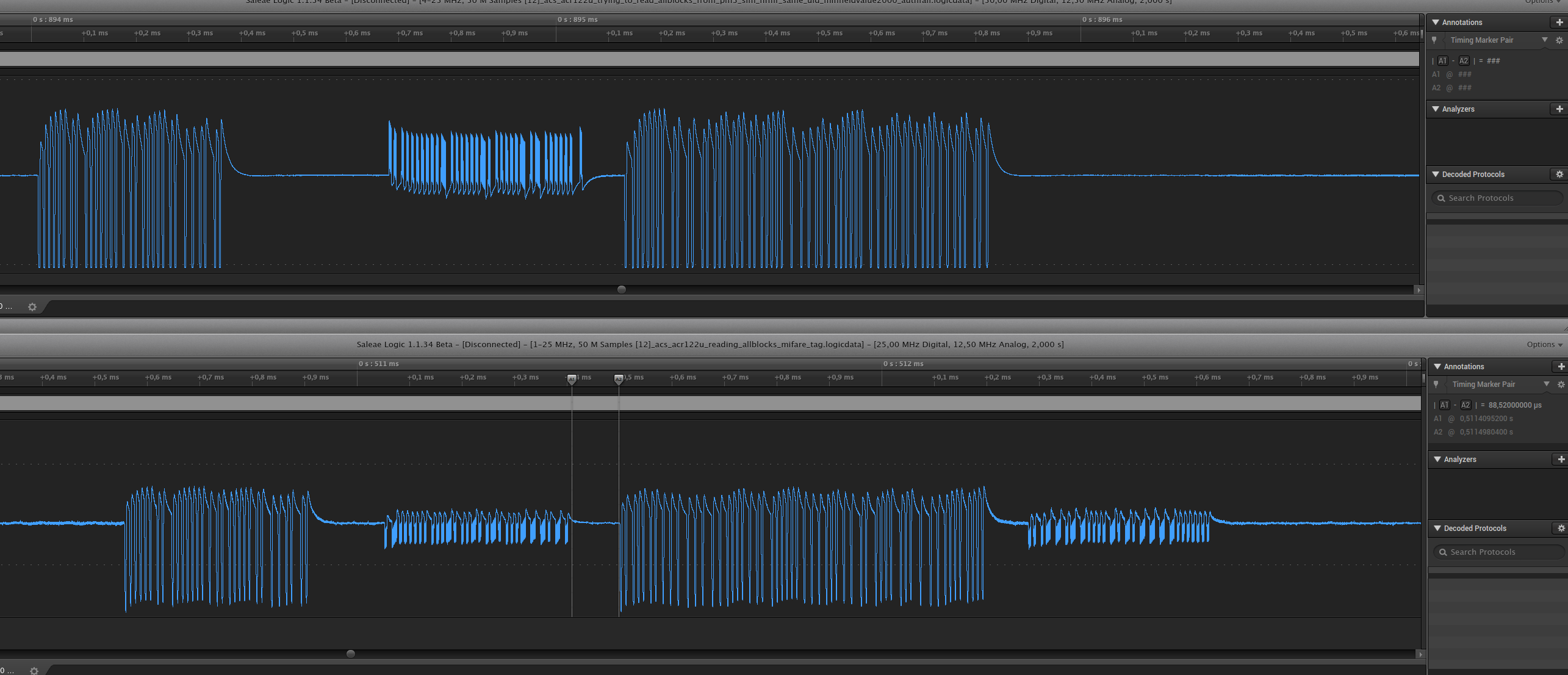Add an analyzer in the bottom window
This screenshot has height=675, width=1568.
tap(1561, 460)
